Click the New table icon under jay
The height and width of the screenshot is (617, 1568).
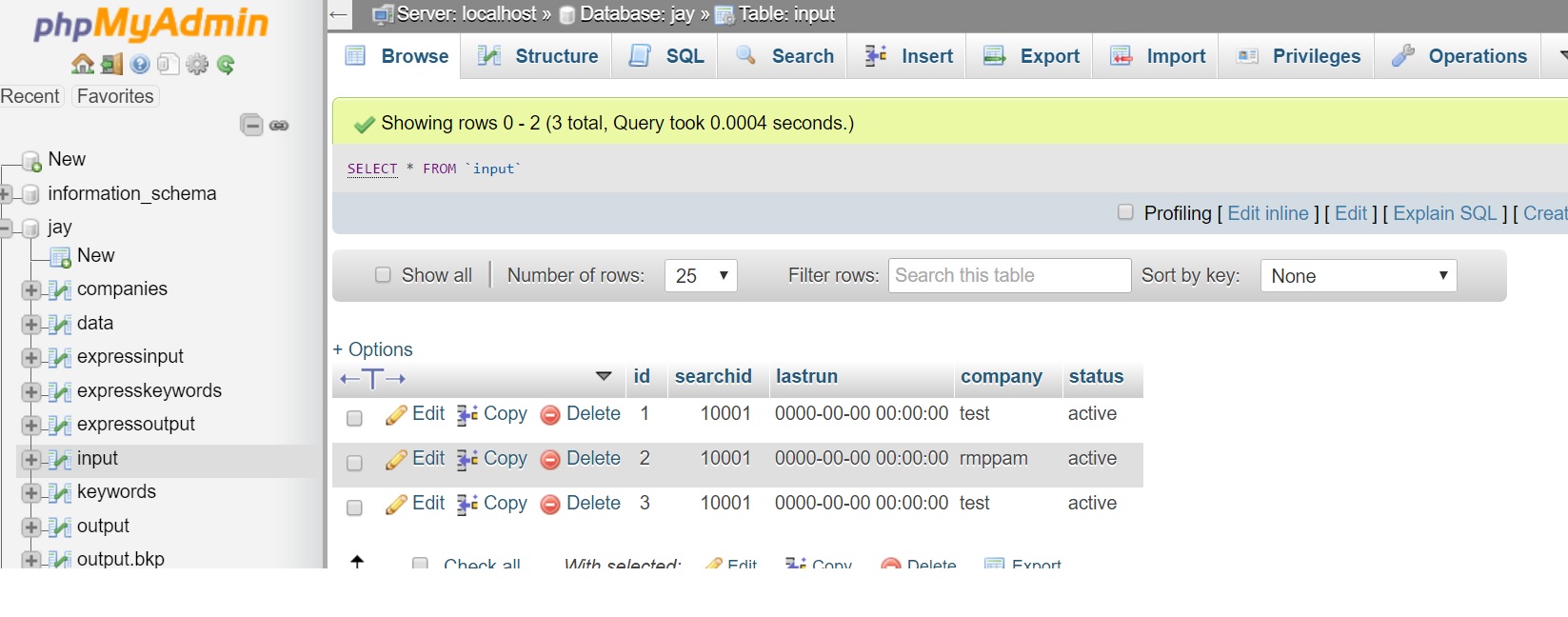(60, 257)
